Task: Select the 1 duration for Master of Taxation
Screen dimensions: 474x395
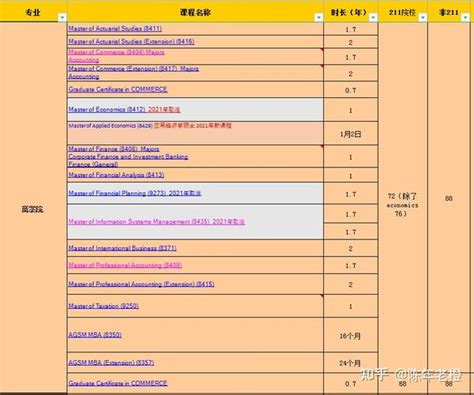Action: (x=351, y=306)
